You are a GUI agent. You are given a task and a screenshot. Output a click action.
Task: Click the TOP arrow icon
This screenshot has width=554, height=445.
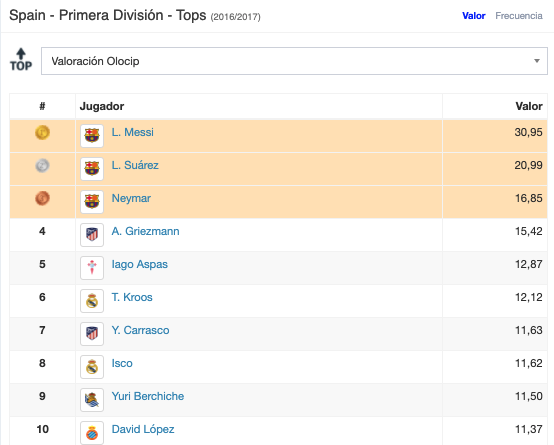21,60
